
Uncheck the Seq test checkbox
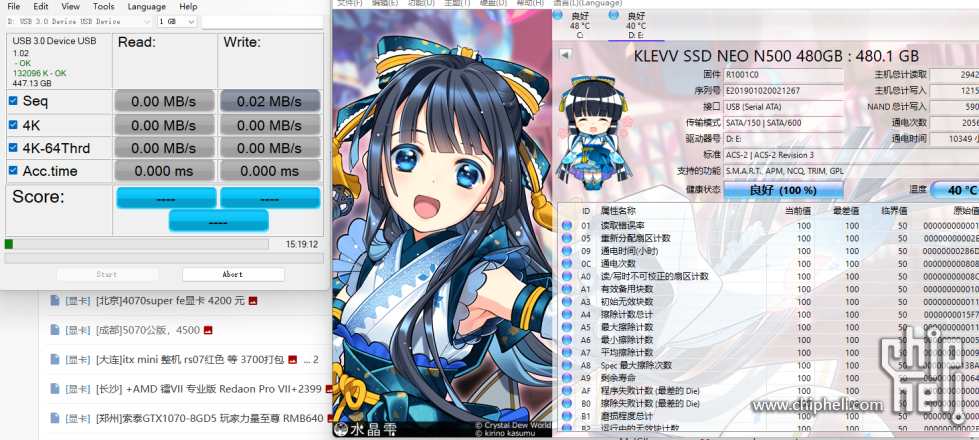click(13, 100)
